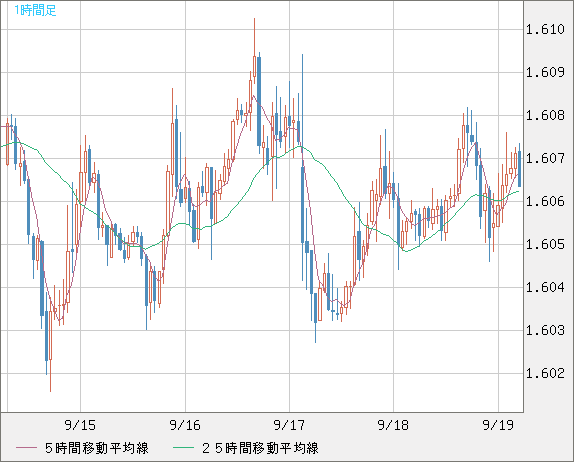Screen dimensions: 574x462
Task: Click the 1時間足 timeframe label
Action: tap(36, 11)
